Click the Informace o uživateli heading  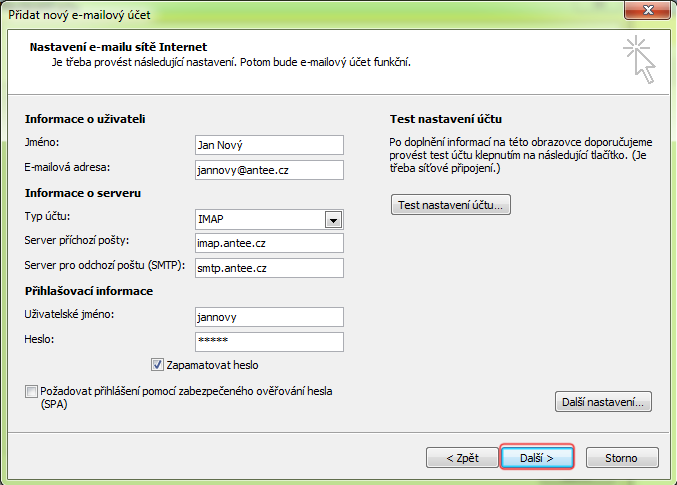point(85,119)
